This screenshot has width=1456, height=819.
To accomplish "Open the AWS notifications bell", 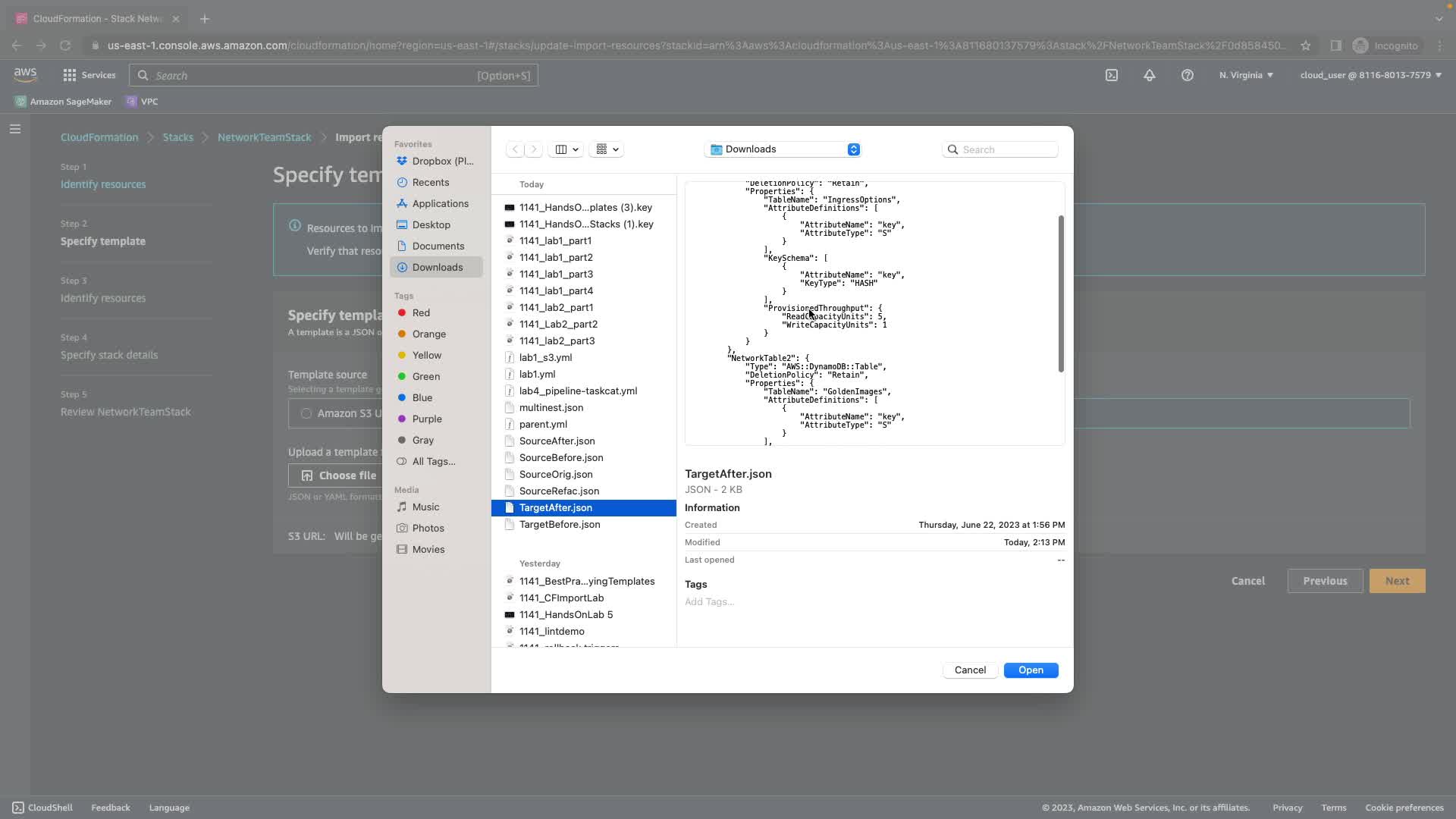I will [x=1149, y=75].
